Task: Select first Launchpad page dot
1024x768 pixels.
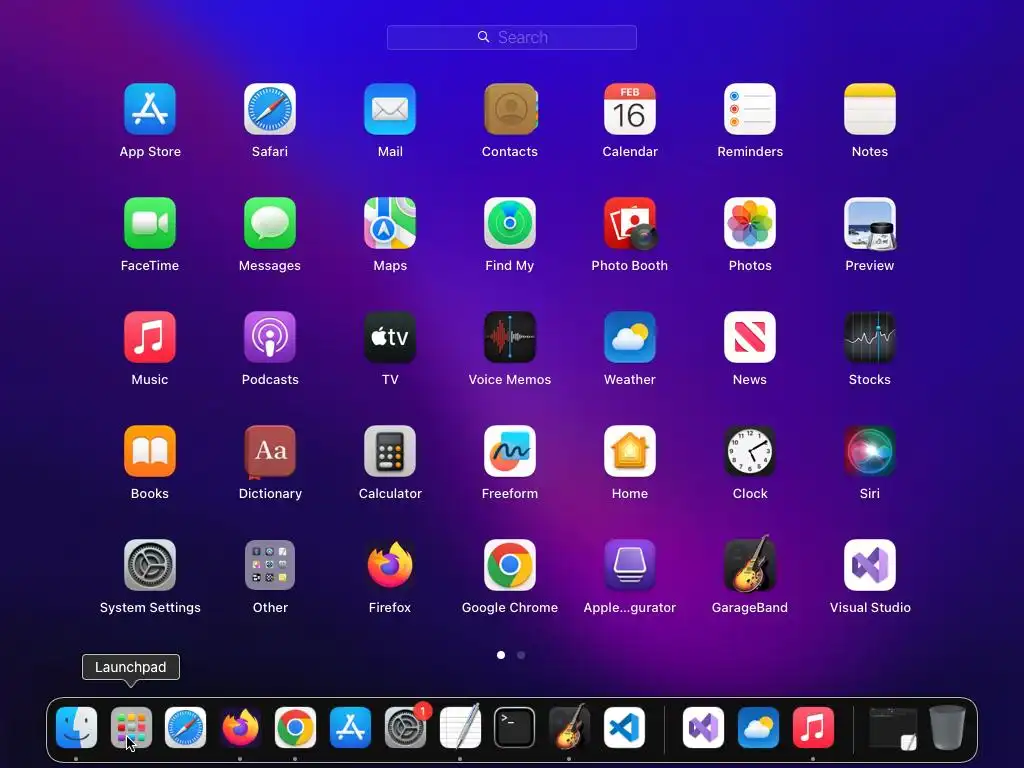Action: click(x=501, y=655)
